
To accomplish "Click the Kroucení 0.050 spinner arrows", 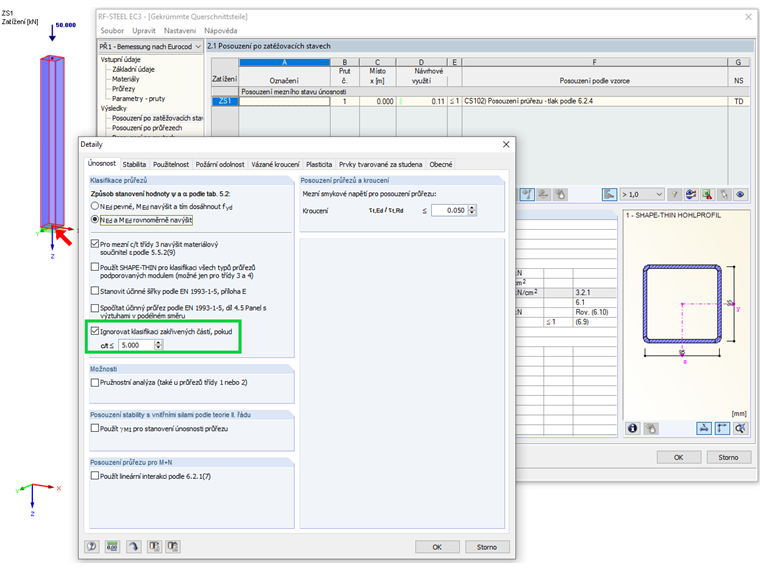I will (472, 210).
